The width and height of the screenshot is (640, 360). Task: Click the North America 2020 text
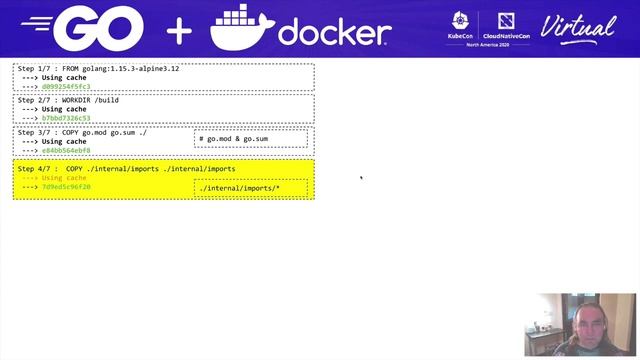coord(487,44)
